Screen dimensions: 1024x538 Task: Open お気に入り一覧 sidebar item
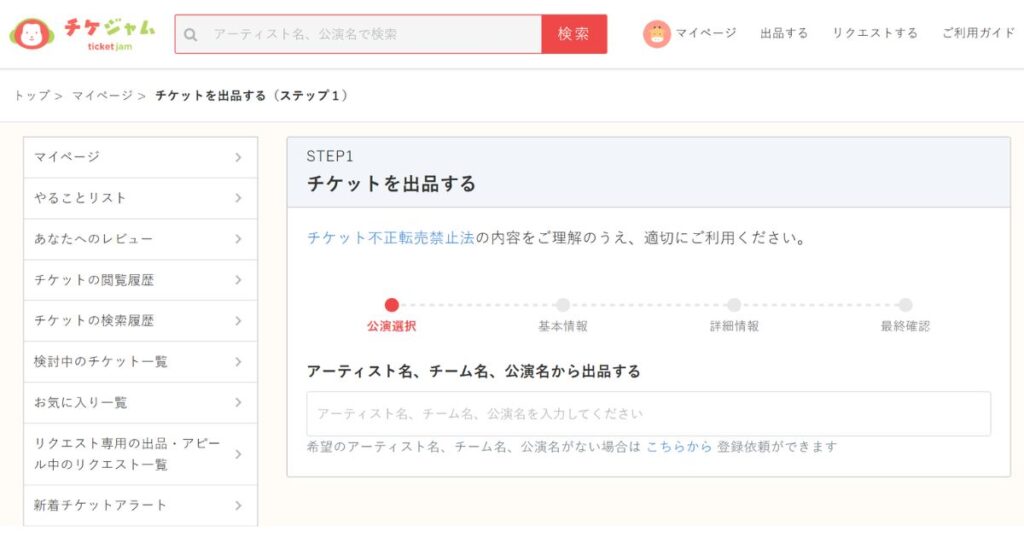tap(140, 403)
